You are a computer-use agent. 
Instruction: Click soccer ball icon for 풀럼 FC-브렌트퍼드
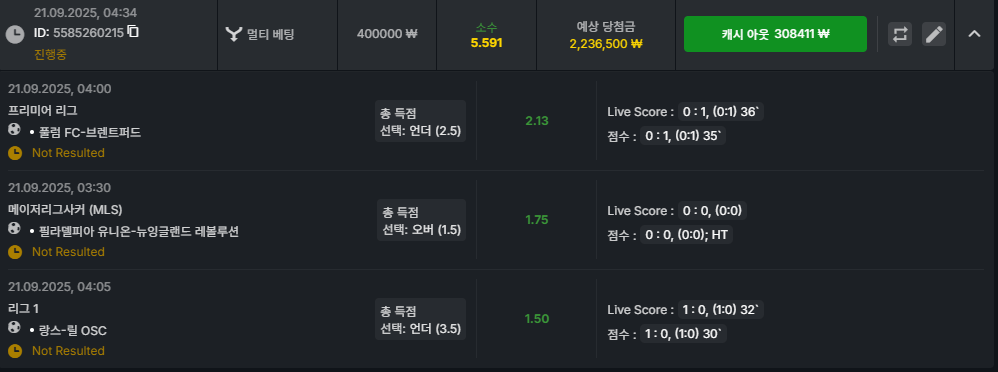15,130
